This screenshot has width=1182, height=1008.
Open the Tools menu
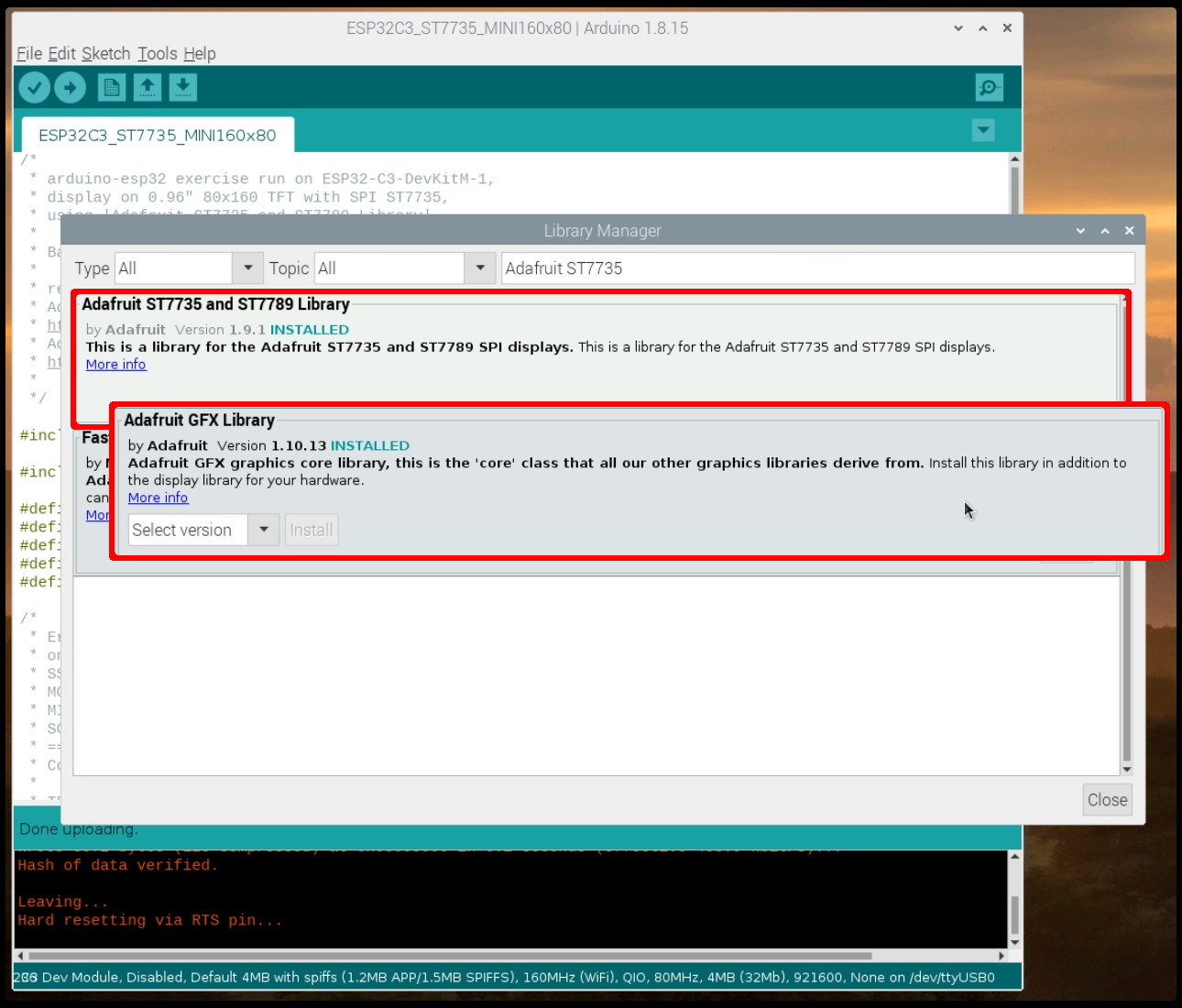coord(158,53)
